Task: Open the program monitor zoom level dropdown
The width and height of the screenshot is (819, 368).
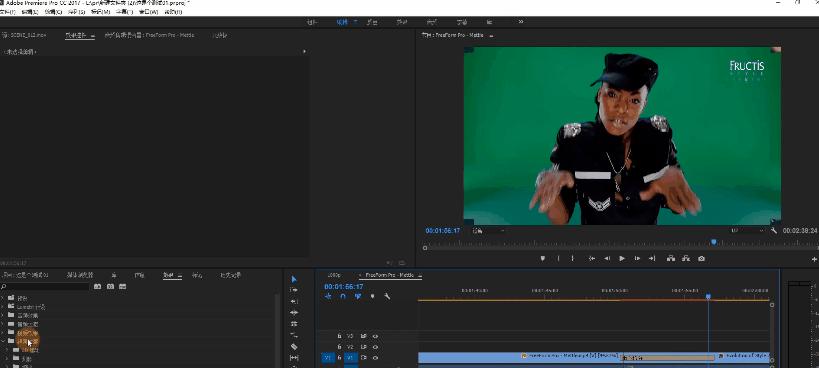Action: point(488,231)
